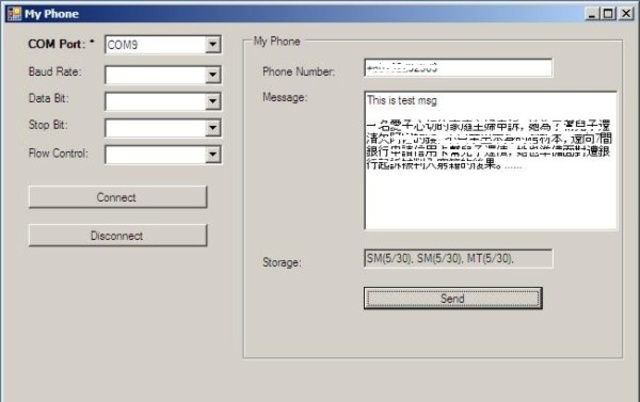Expand the Flow Control dropdown
640x402 pixels.
pyautogui.click(x=213, y=154)
